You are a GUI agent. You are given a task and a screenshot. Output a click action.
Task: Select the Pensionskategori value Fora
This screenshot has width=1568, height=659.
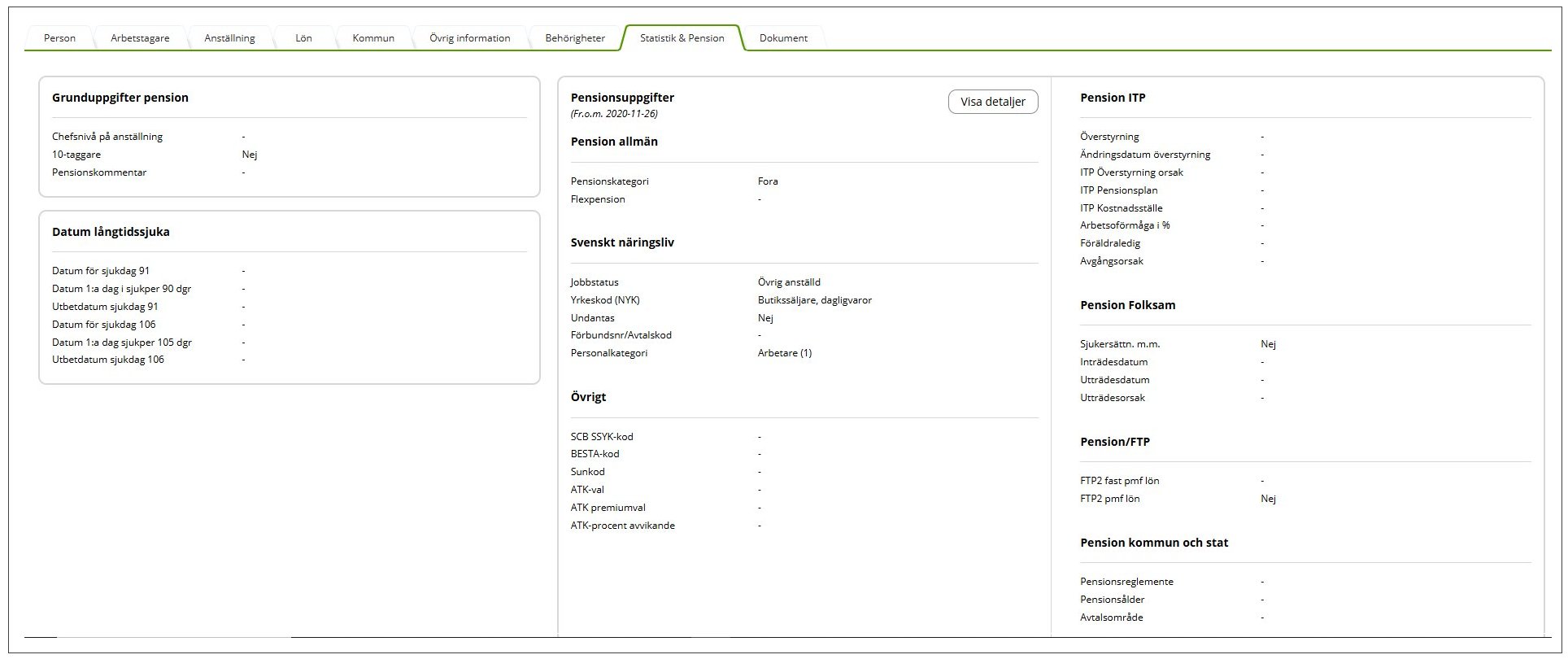click(x=768, y=181)
